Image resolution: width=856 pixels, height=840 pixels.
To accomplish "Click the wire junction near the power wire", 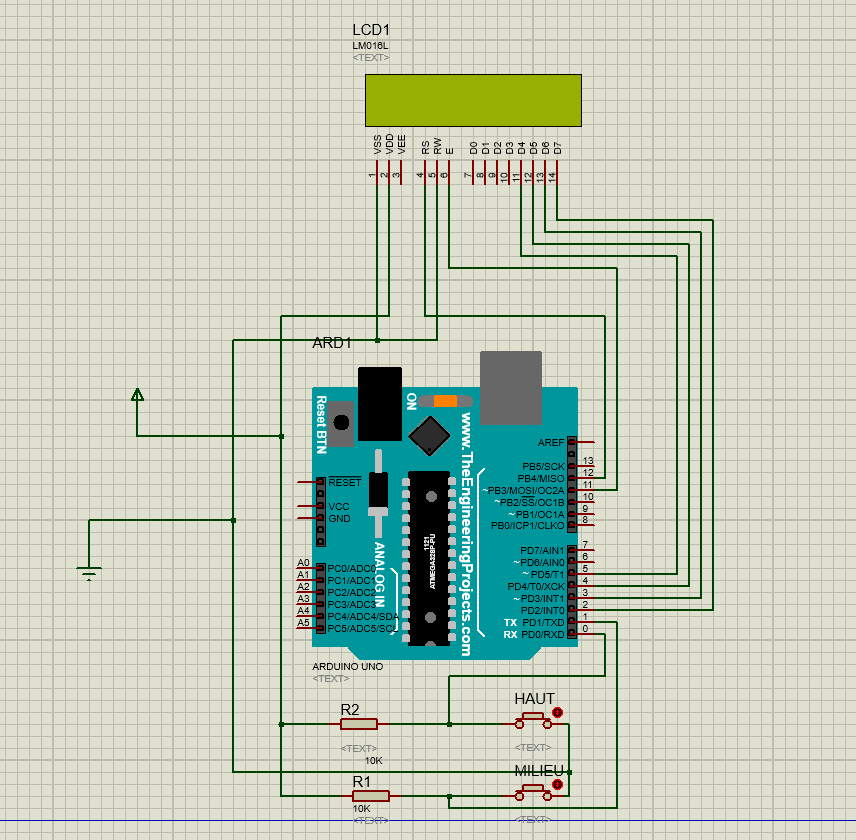I will coord(281,436).
